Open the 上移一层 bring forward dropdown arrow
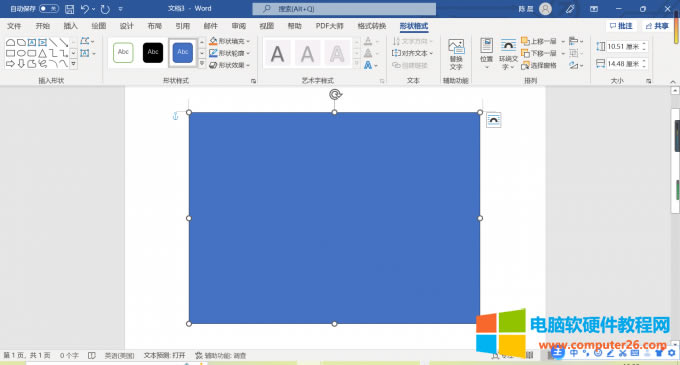 pos(563,42)
